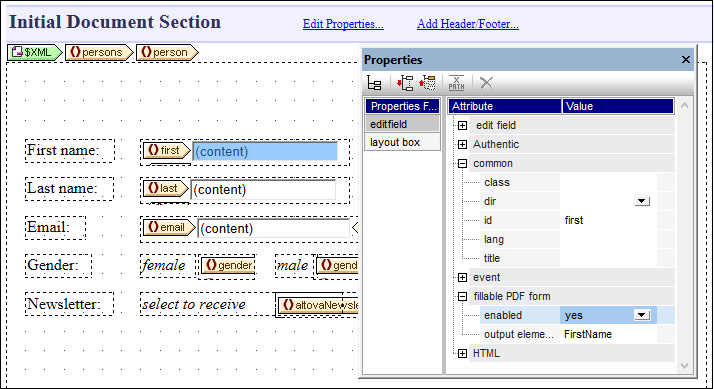This screenshot has height=389, width=714.
Task: Select the person element tag
Action: click(167, 52)
